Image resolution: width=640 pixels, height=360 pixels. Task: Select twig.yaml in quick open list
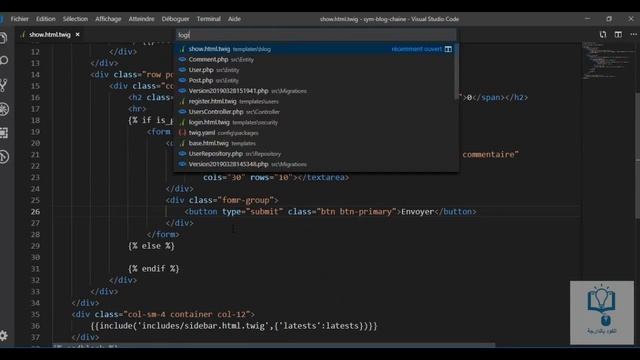(314, 133)
